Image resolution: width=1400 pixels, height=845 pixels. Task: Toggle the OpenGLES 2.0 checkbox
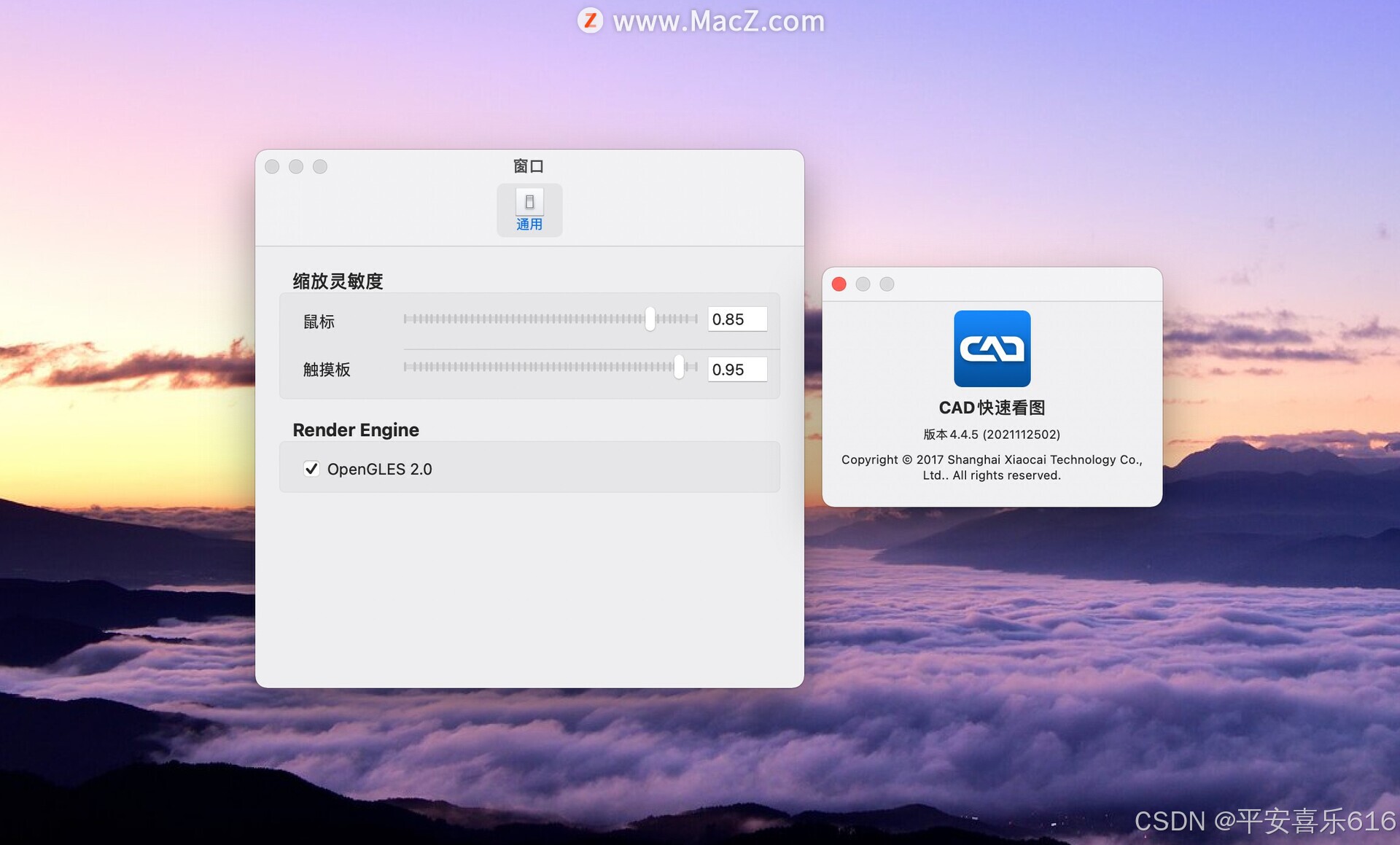311,469
